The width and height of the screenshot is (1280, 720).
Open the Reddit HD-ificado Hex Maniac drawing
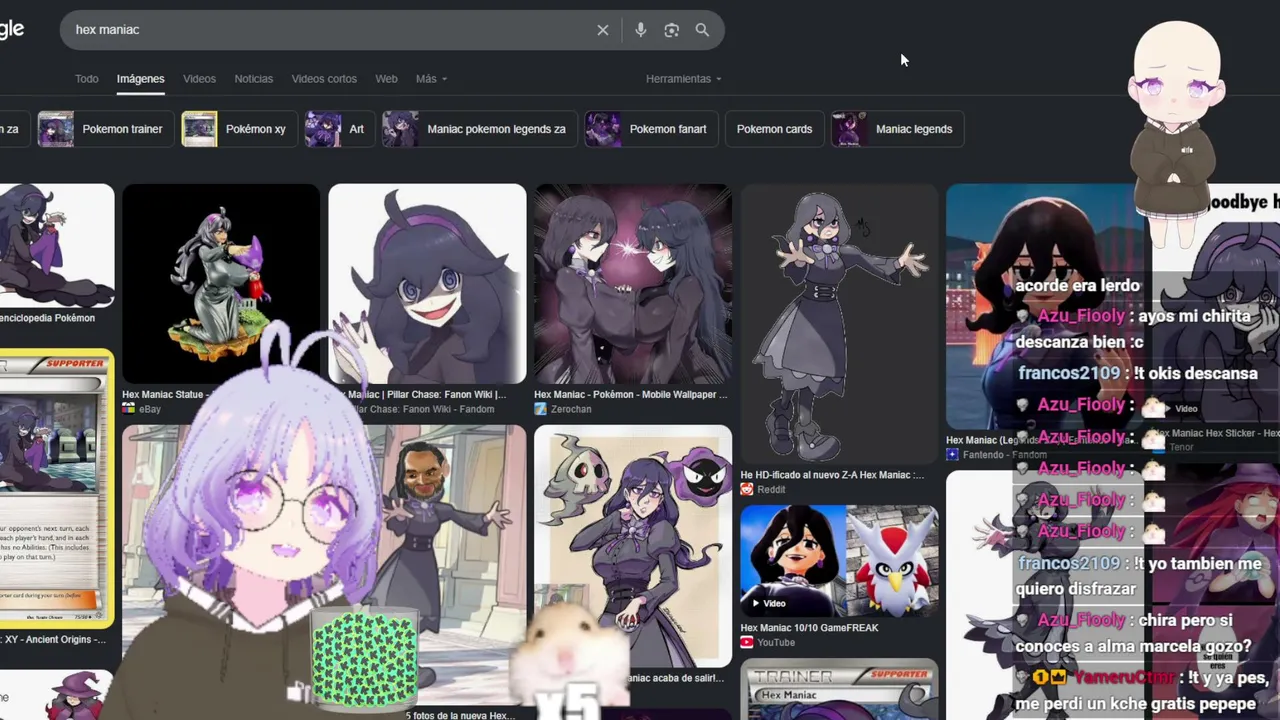839,323
